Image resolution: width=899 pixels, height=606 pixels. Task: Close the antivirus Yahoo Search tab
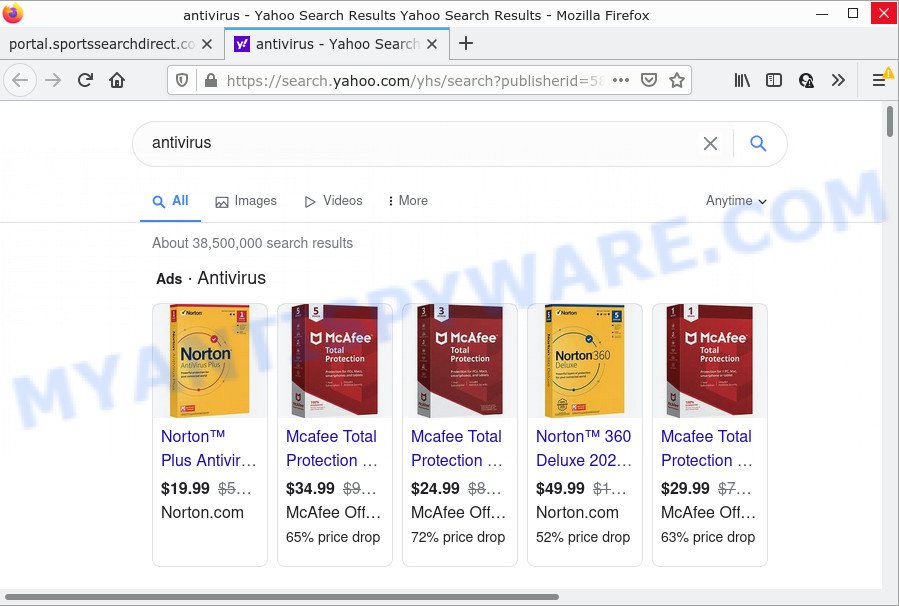[432, 44]
